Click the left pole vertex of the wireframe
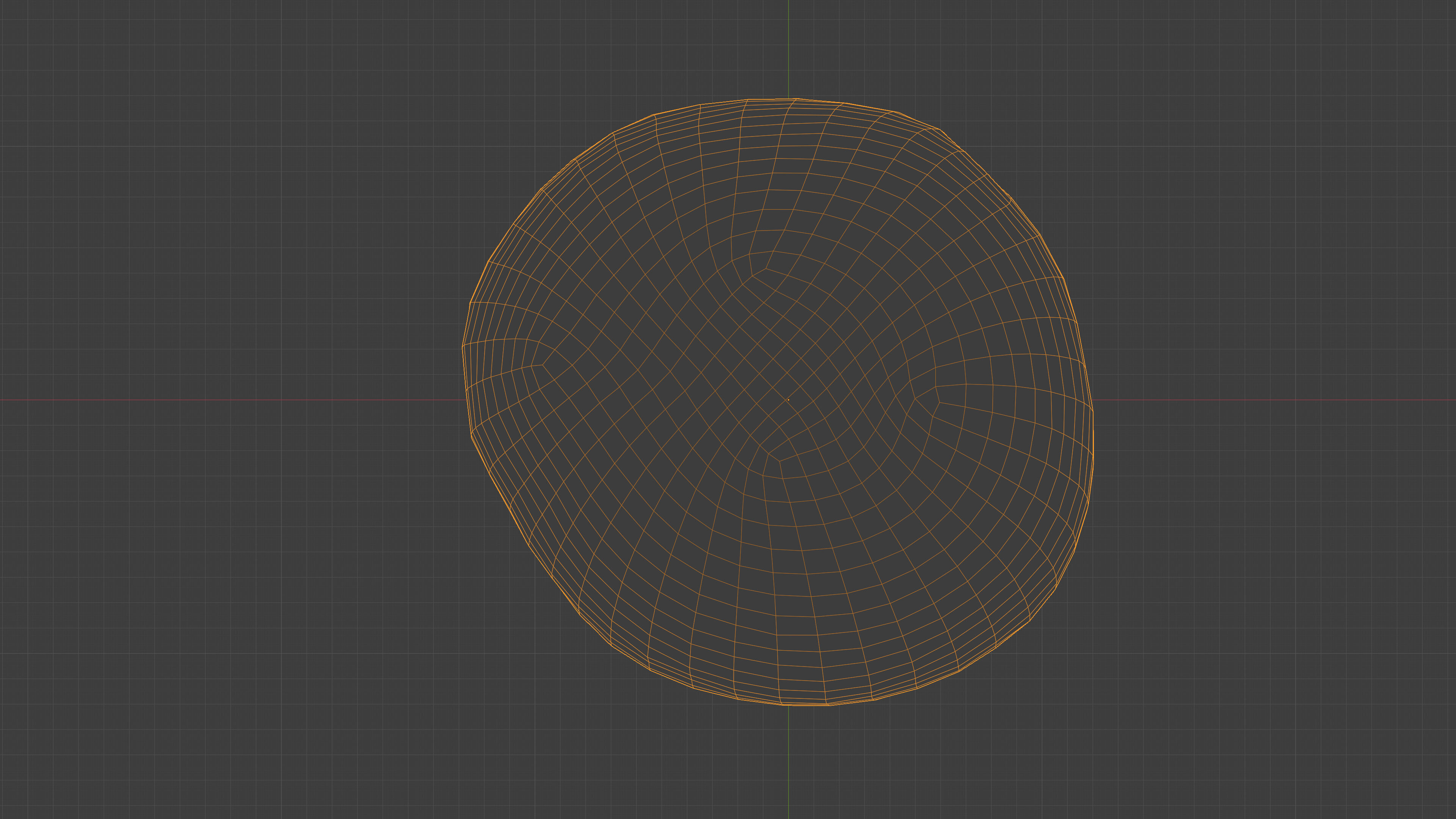Viewport: 1456px width, 819px height. click(x=543, y=364)
